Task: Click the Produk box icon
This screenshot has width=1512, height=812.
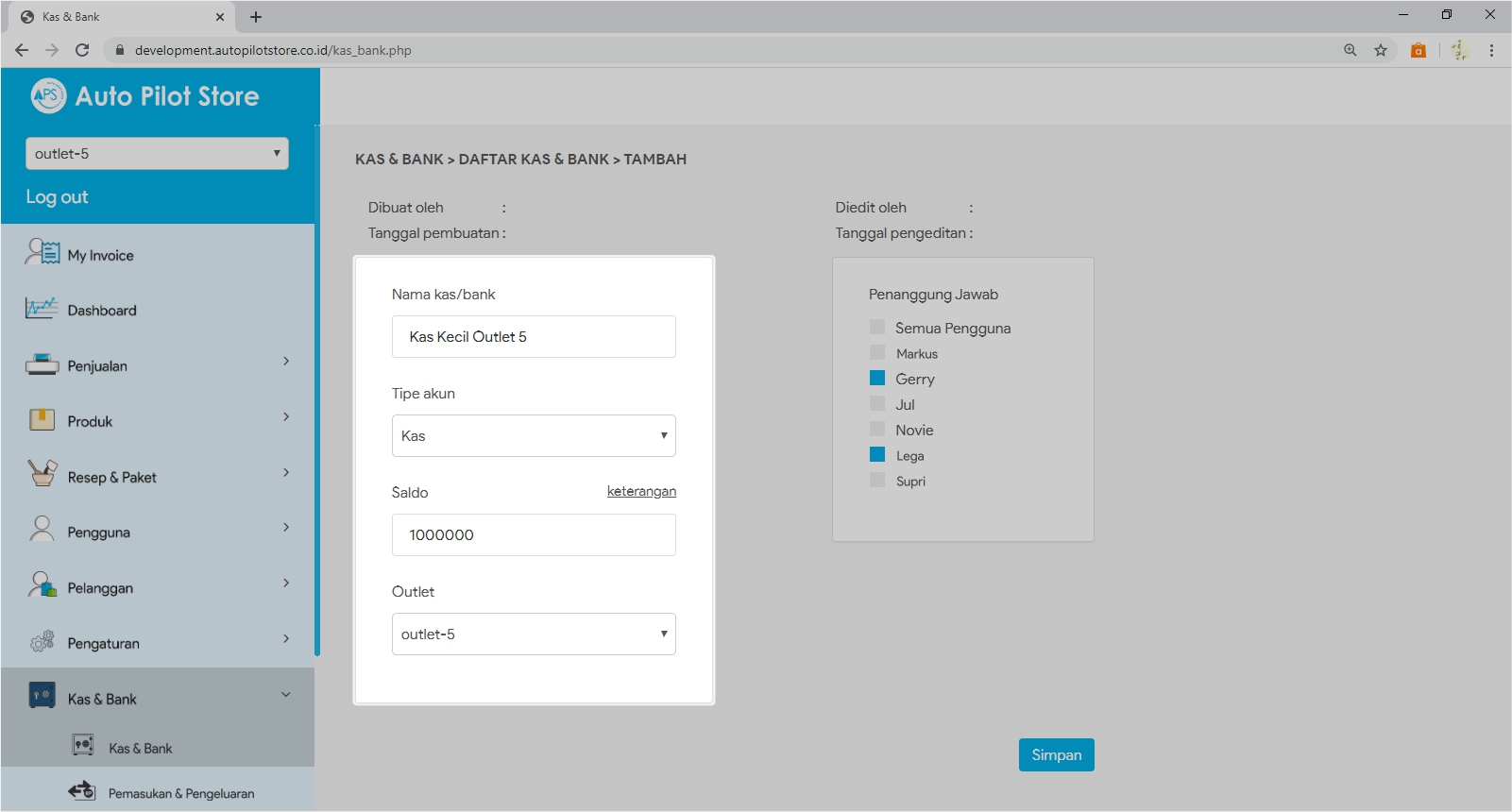Action: pos(42,420)
